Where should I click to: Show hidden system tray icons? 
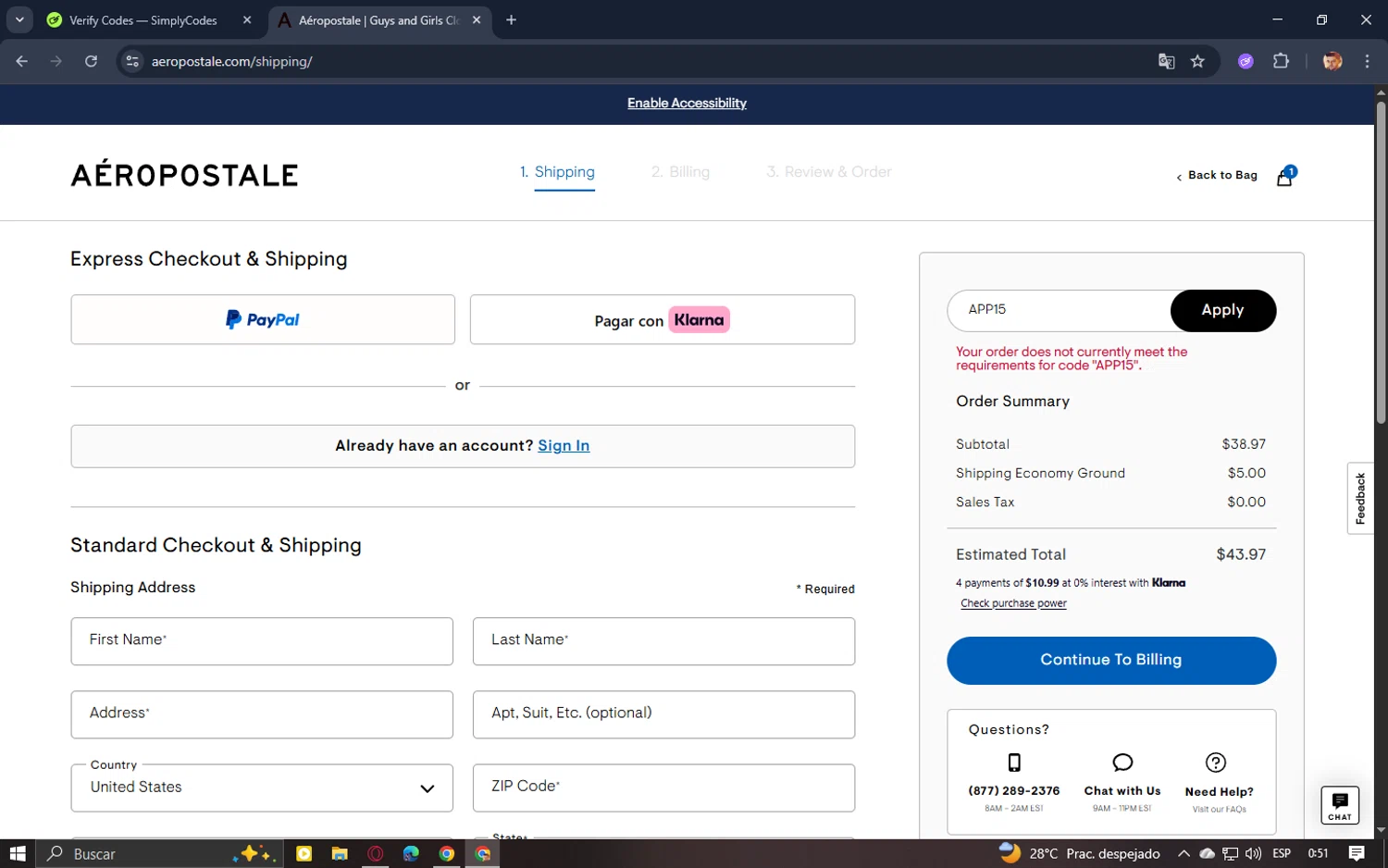pyautogui.click(x=1184, y=853)
